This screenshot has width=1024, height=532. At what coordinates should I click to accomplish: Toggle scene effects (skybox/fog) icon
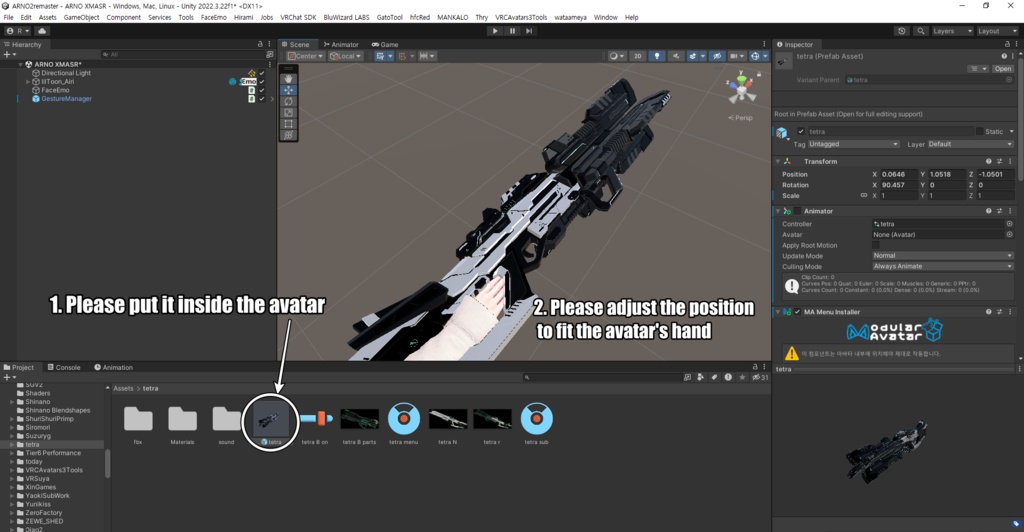(695, 56)
